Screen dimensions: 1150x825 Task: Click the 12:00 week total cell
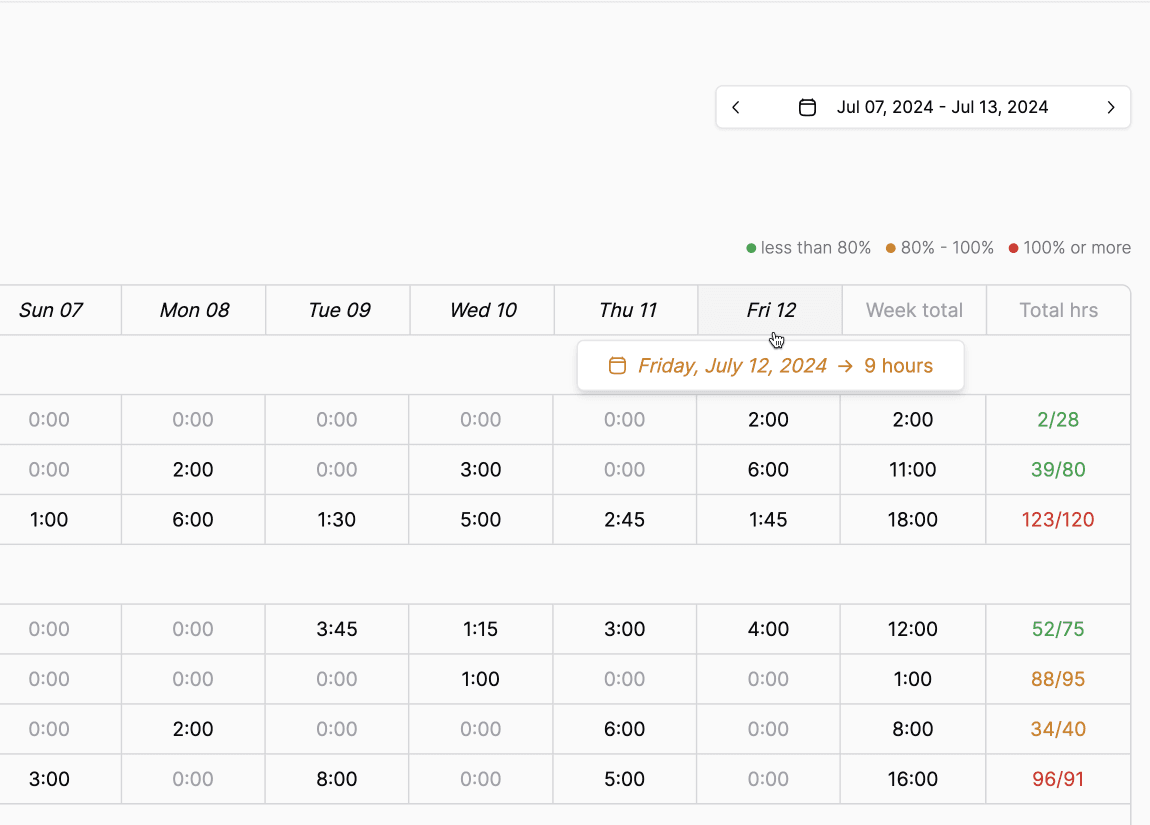[912, 628]
